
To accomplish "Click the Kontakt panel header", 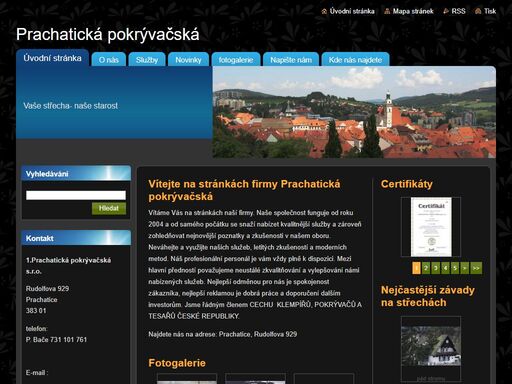I will (76, 238).
